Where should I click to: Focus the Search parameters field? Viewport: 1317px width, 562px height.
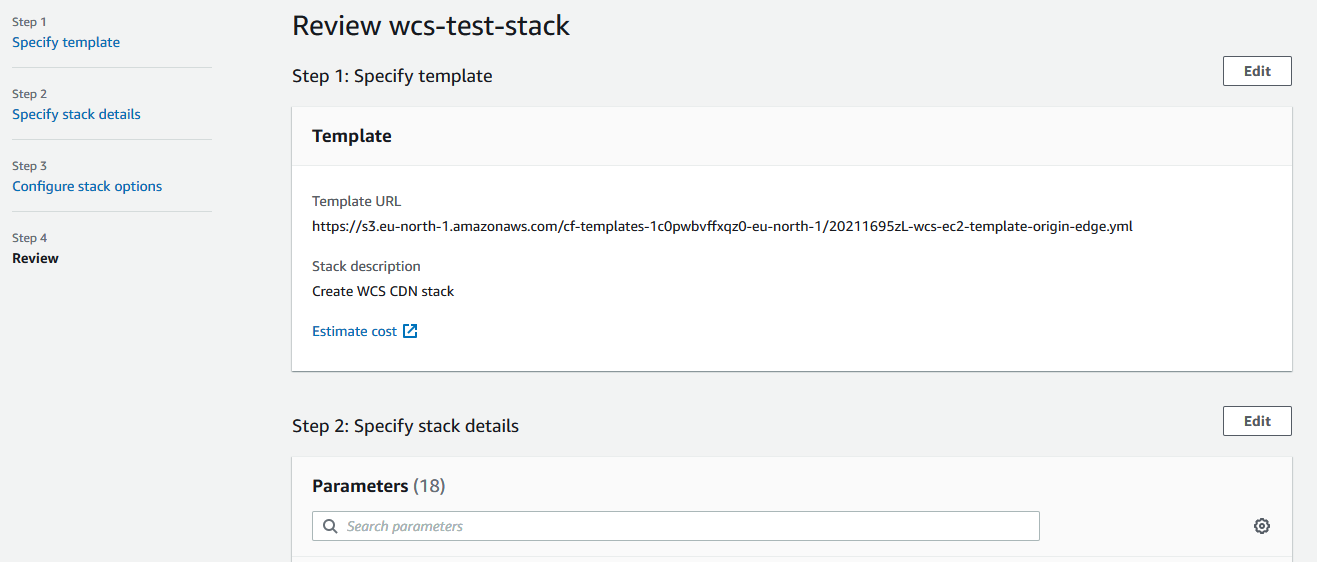690,526
